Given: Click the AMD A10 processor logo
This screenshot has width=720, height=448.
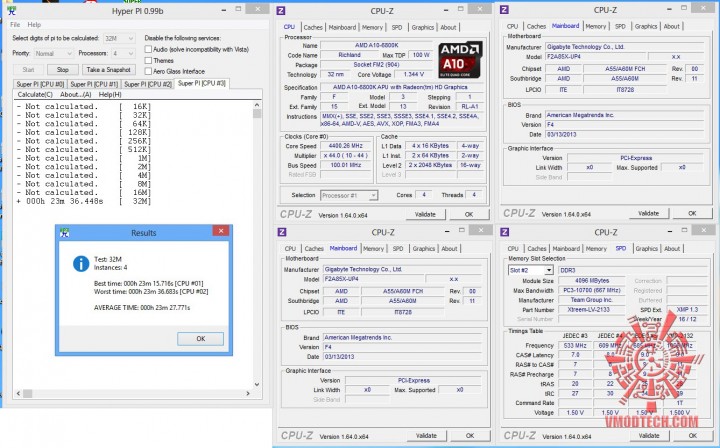Looking at the screenshot, I should pos(460,60).
